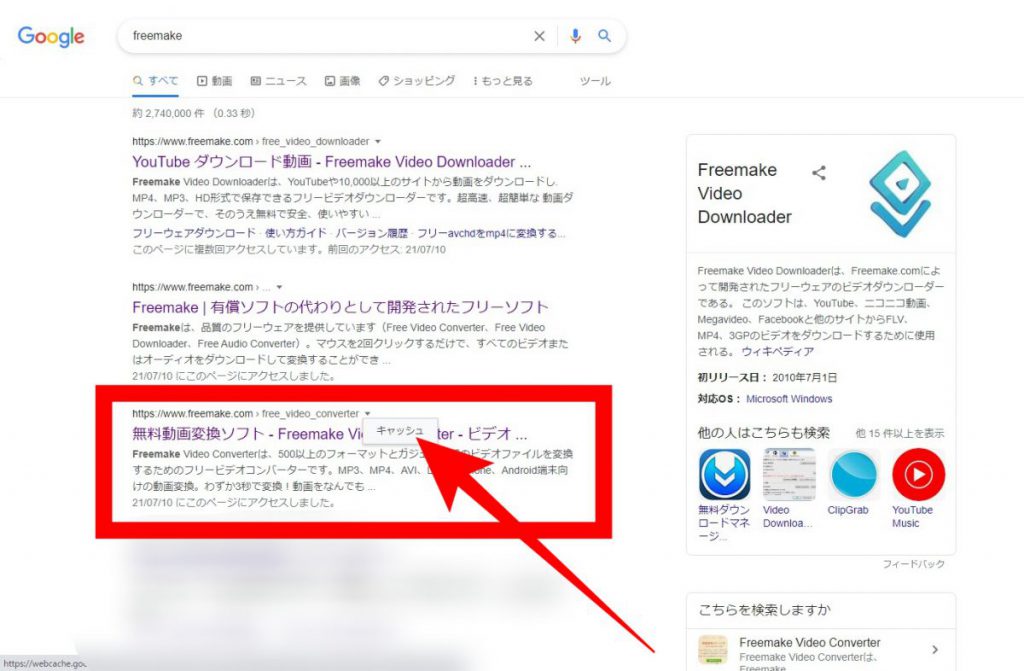Click the 初リリース日 2010年7月1日 text

point(767,378)
